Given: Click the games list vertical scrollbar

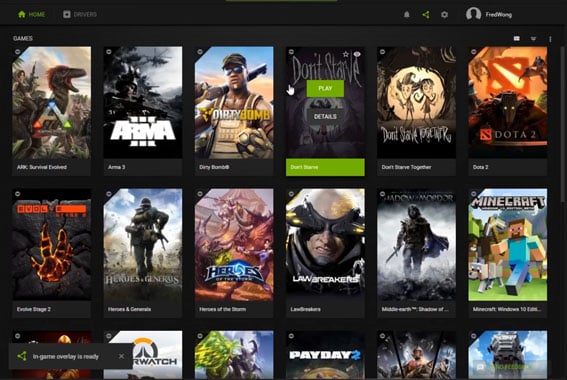Looking at the screenshot, I should (563, 123).
